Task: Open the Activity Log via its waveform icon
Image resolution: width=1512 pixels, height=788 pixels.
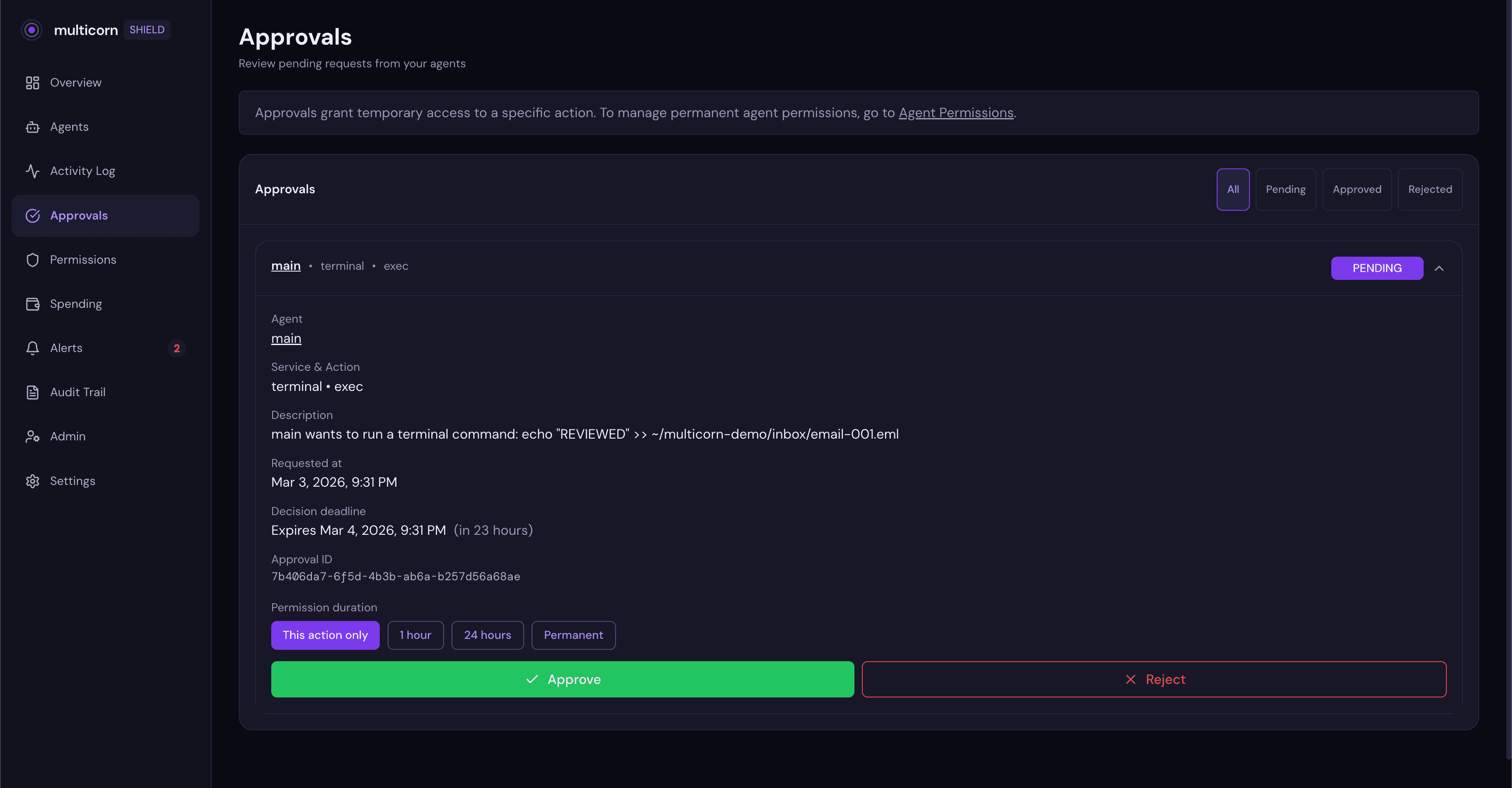Action: click(32, 171)
